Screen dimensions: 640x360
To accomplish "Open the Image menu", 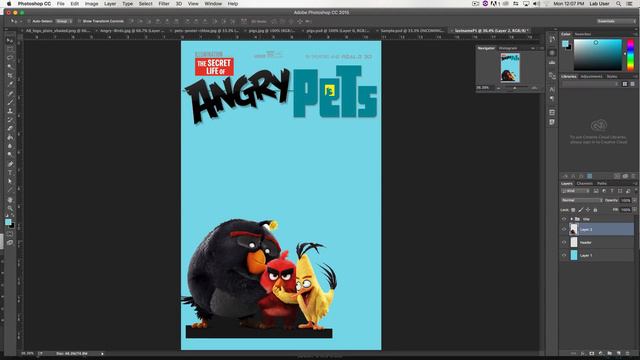I will 91,4.
